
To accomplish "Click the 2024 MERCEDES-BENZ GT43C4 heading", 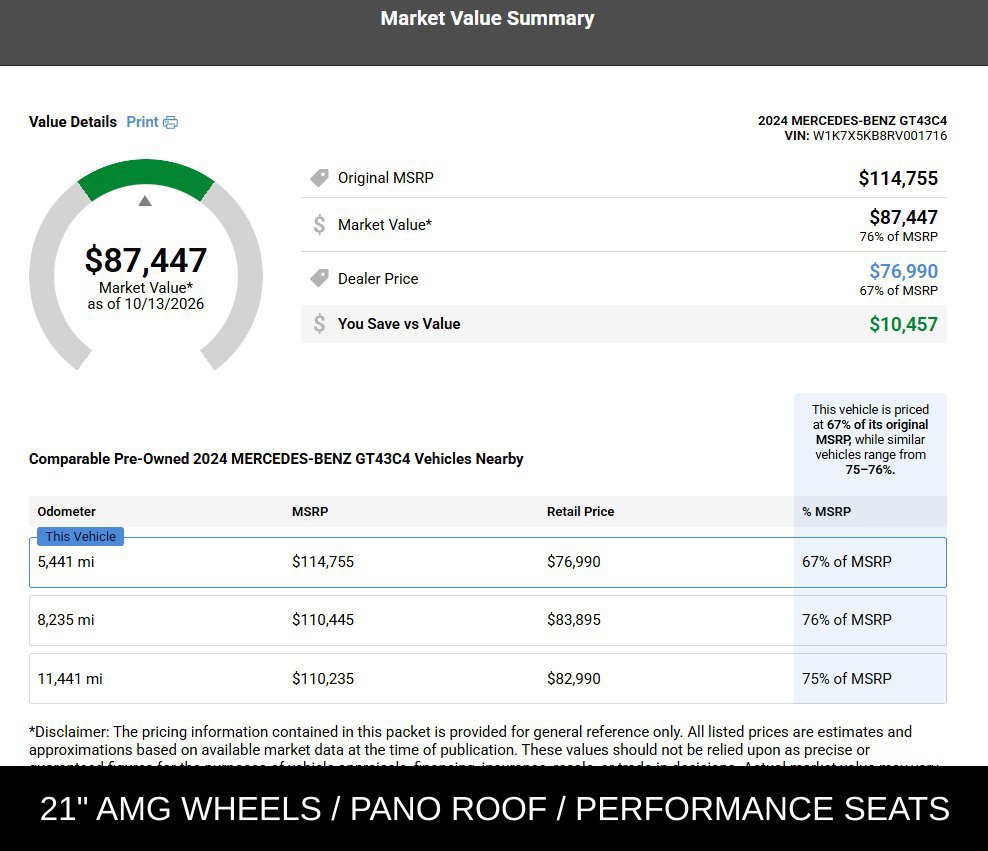I will (x=852, y=120).
